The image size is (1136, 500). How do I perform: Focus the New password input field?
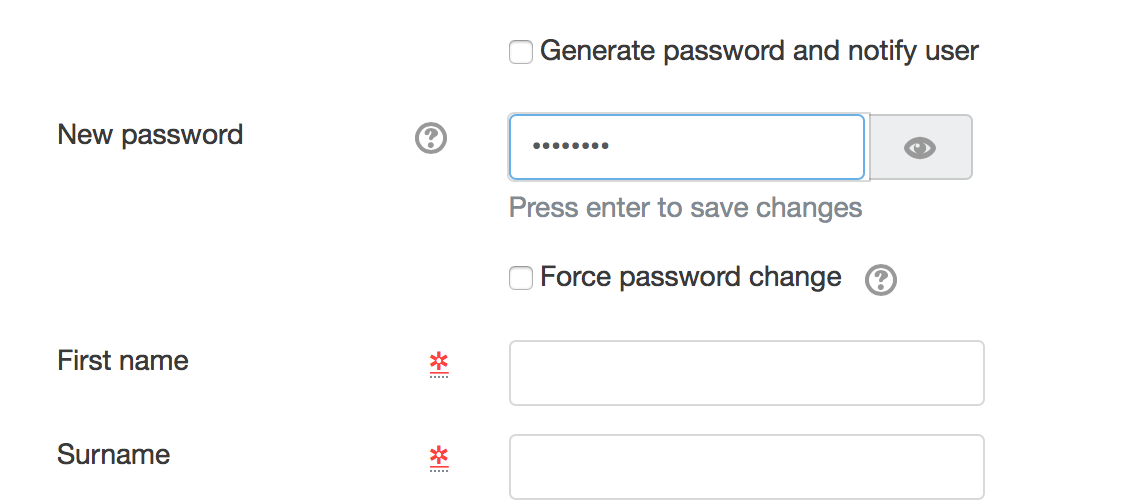pyautogui.click(x=687, y=146)
